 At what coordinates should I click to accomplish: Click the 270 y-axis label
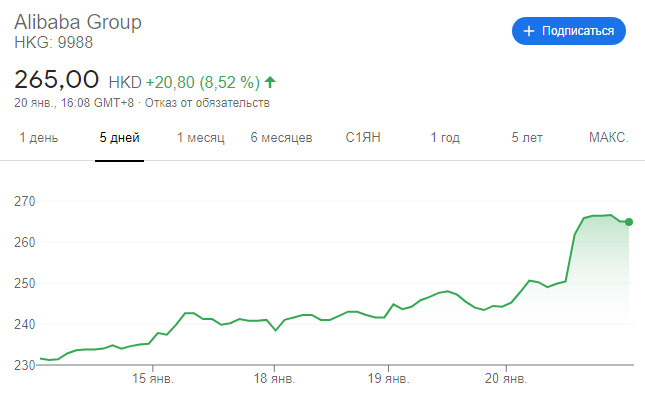point(24,201)
